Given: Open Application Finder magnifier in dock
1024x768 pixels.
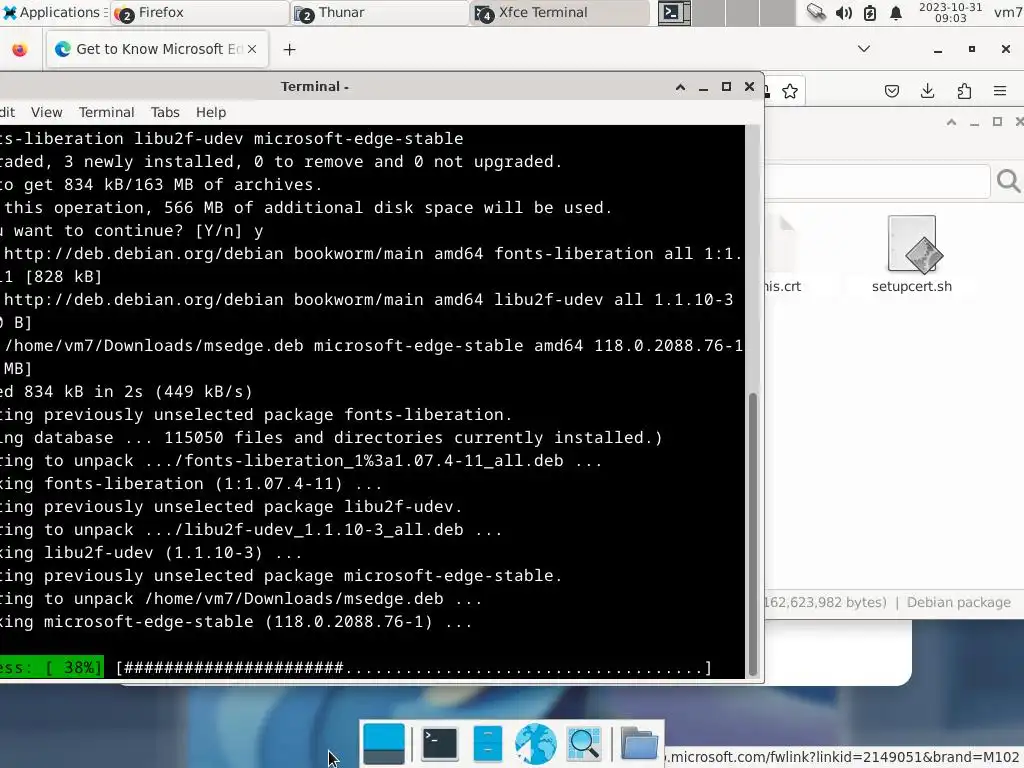Looking at the screenshot, I should pyautogui.click(x=584, y=743).
